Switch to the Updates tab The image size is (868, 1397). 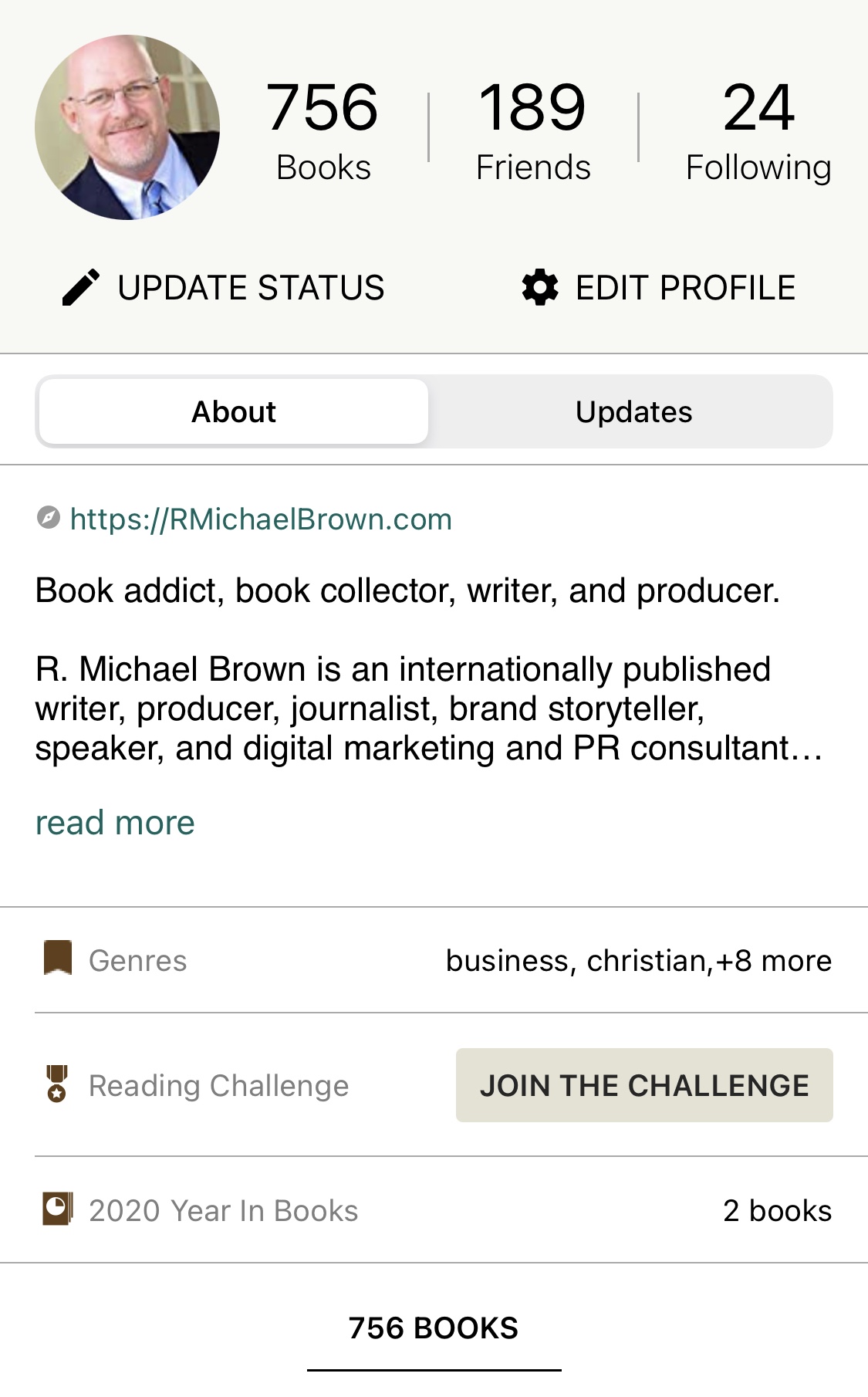click(633, 412)
